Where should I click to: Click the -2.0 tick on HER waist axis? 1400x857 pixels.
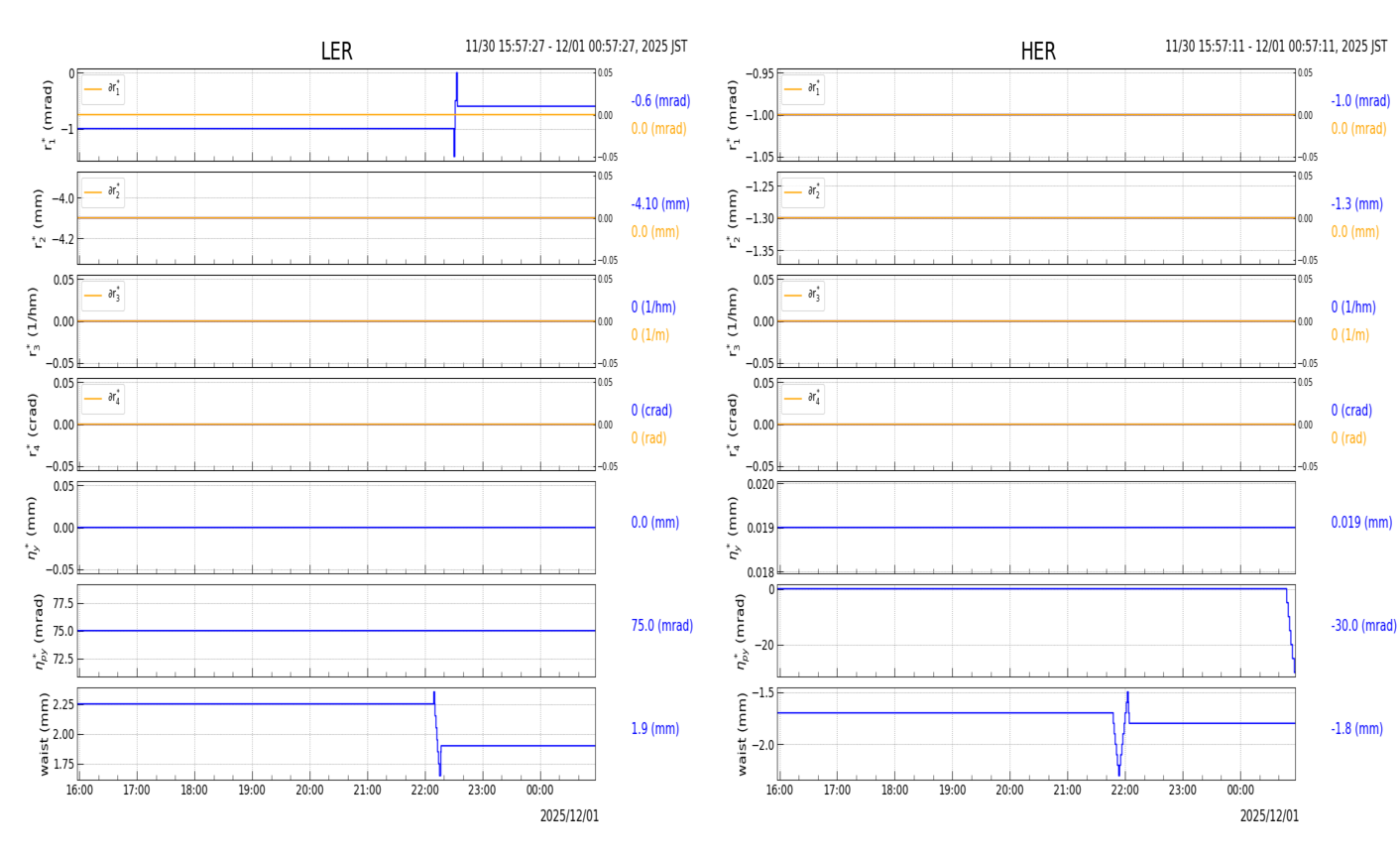(x=761, y=745)
